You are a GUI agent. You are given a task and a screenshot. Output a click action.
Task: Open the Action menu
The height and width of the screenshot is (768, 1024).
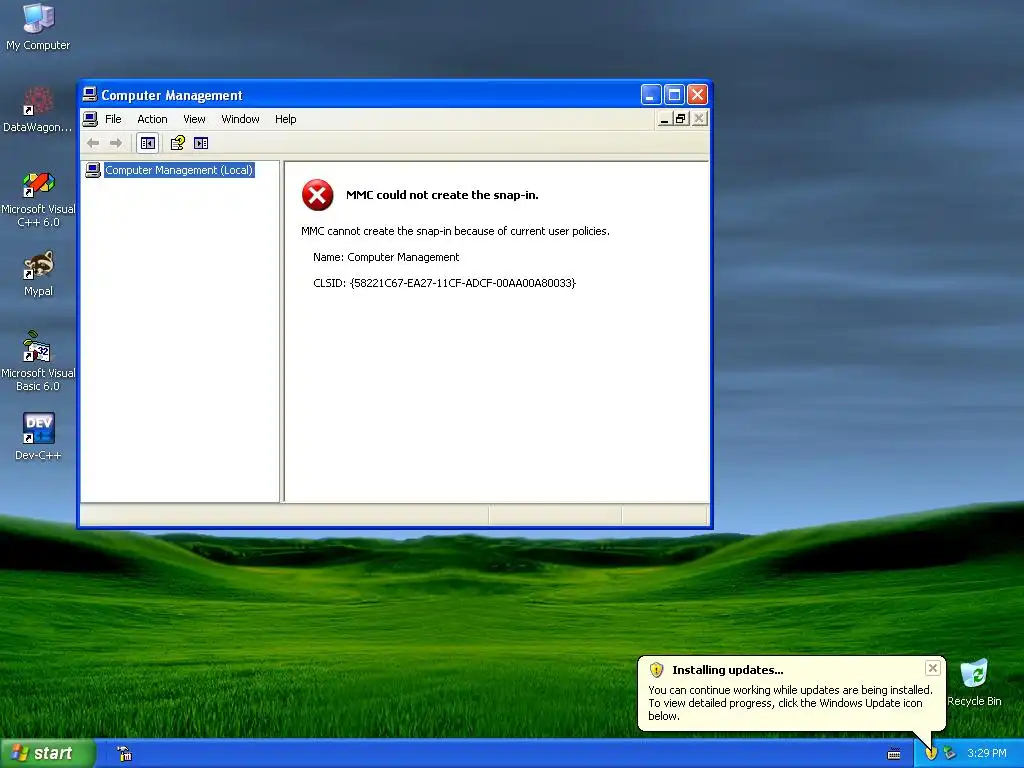[152, 119]
